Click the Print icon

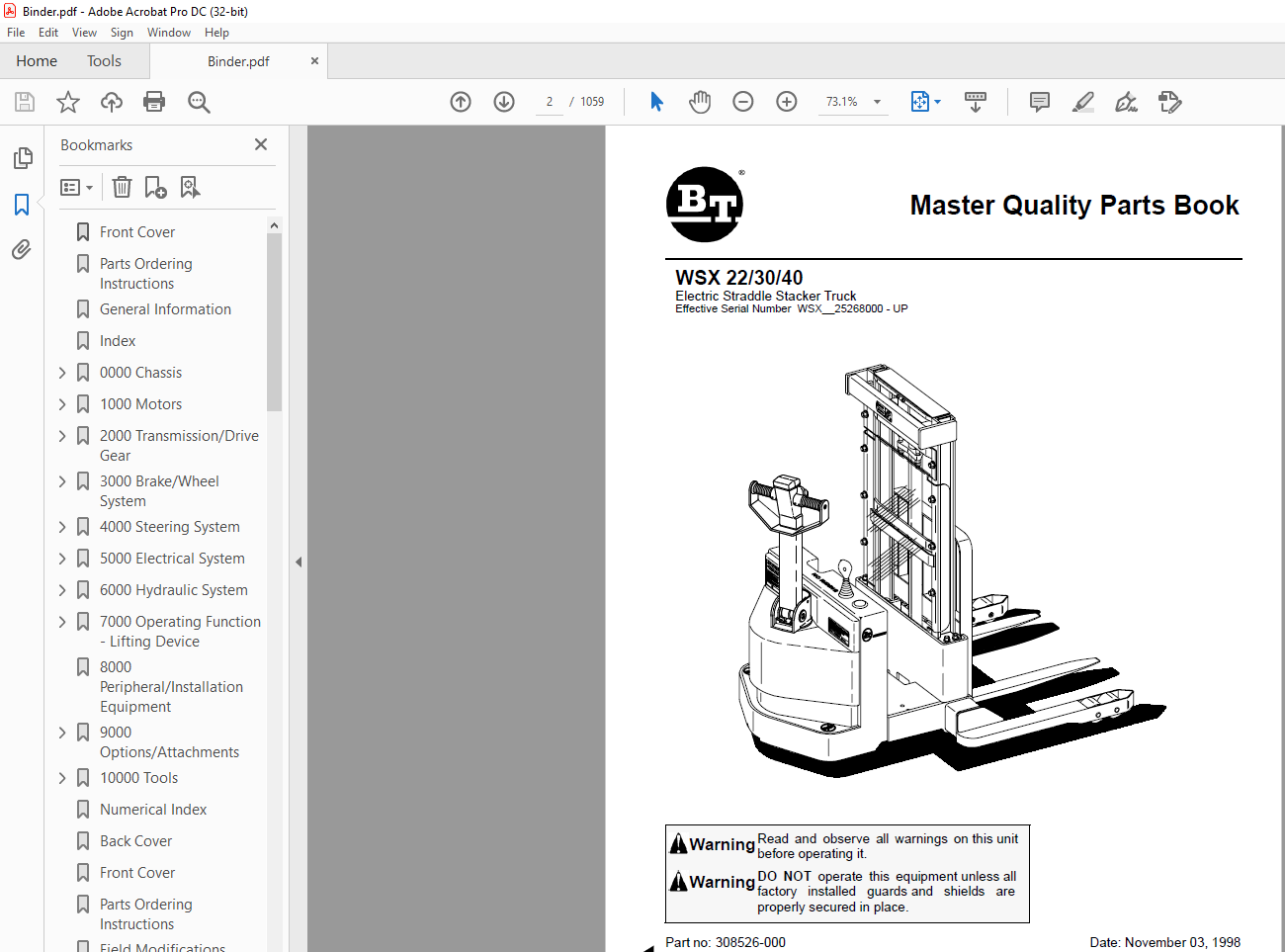(154, 102)
